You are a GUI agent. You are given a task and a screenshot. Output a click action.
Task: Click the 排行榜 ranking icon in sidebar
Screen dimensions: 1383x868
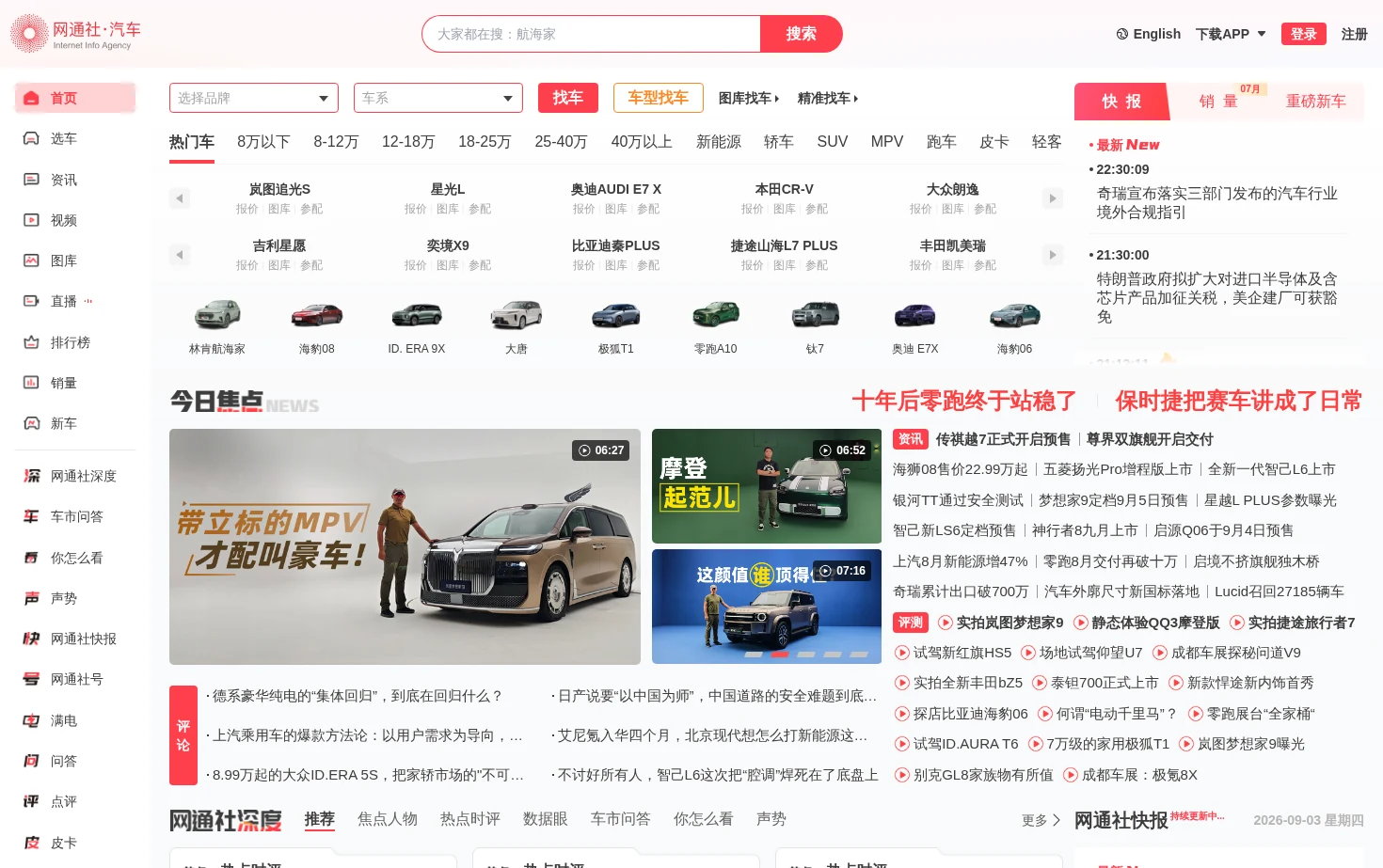pyautogui.click(x=31, y=342)
